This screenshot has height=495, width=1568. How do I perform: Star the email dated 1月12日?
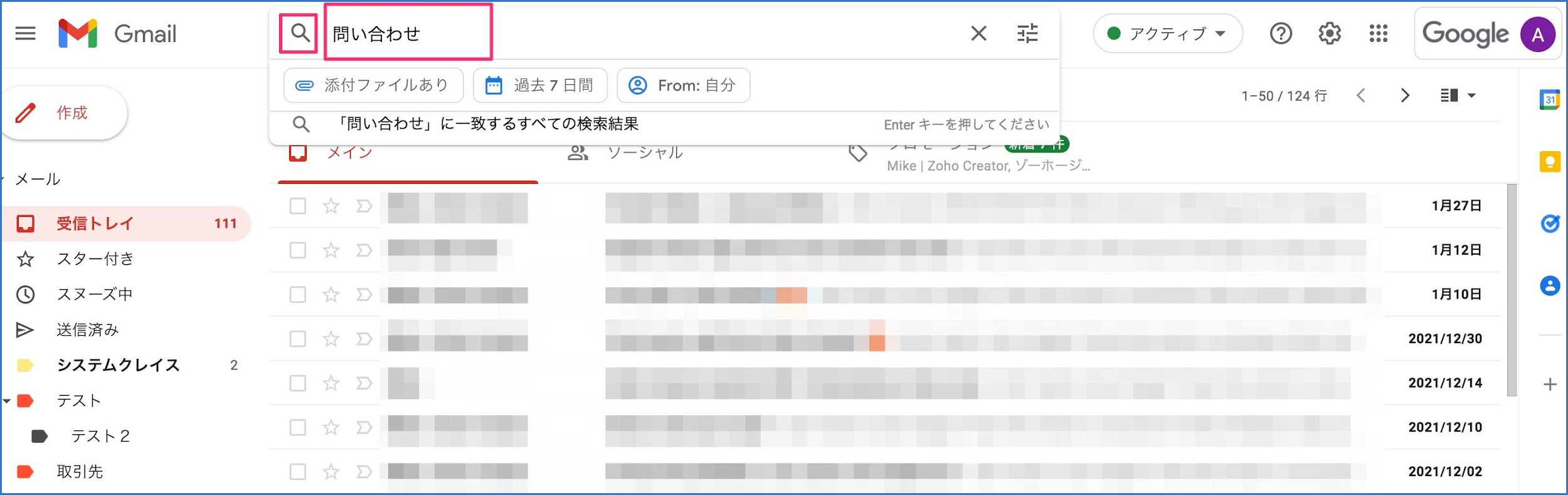(331, 250)
